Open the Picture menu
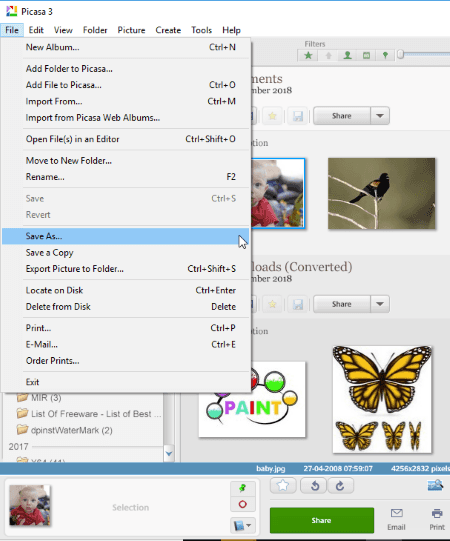 131,30
